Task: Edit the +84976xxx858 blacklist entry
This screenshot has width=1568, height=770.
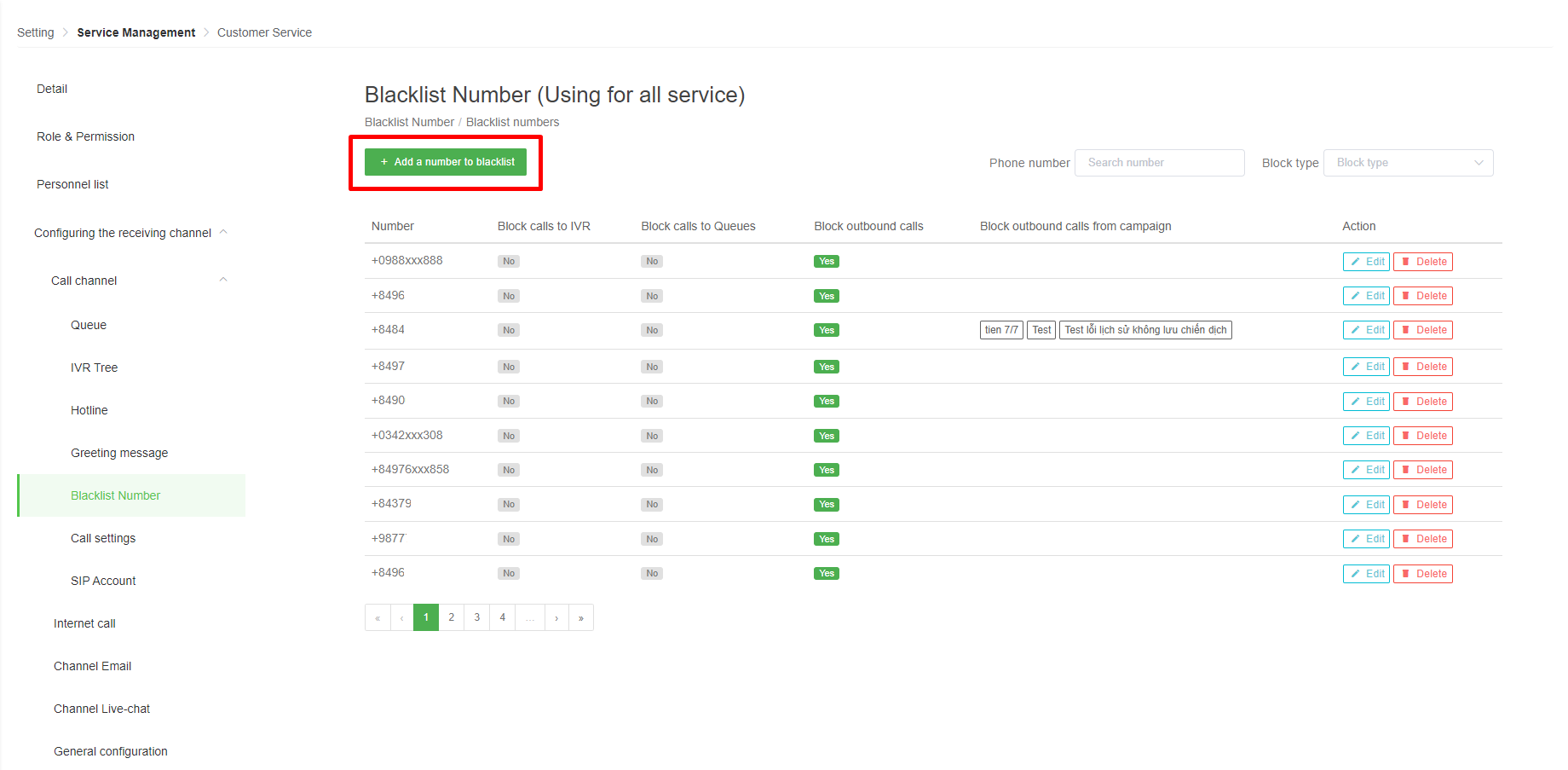Action: (x=1366, y=470)
